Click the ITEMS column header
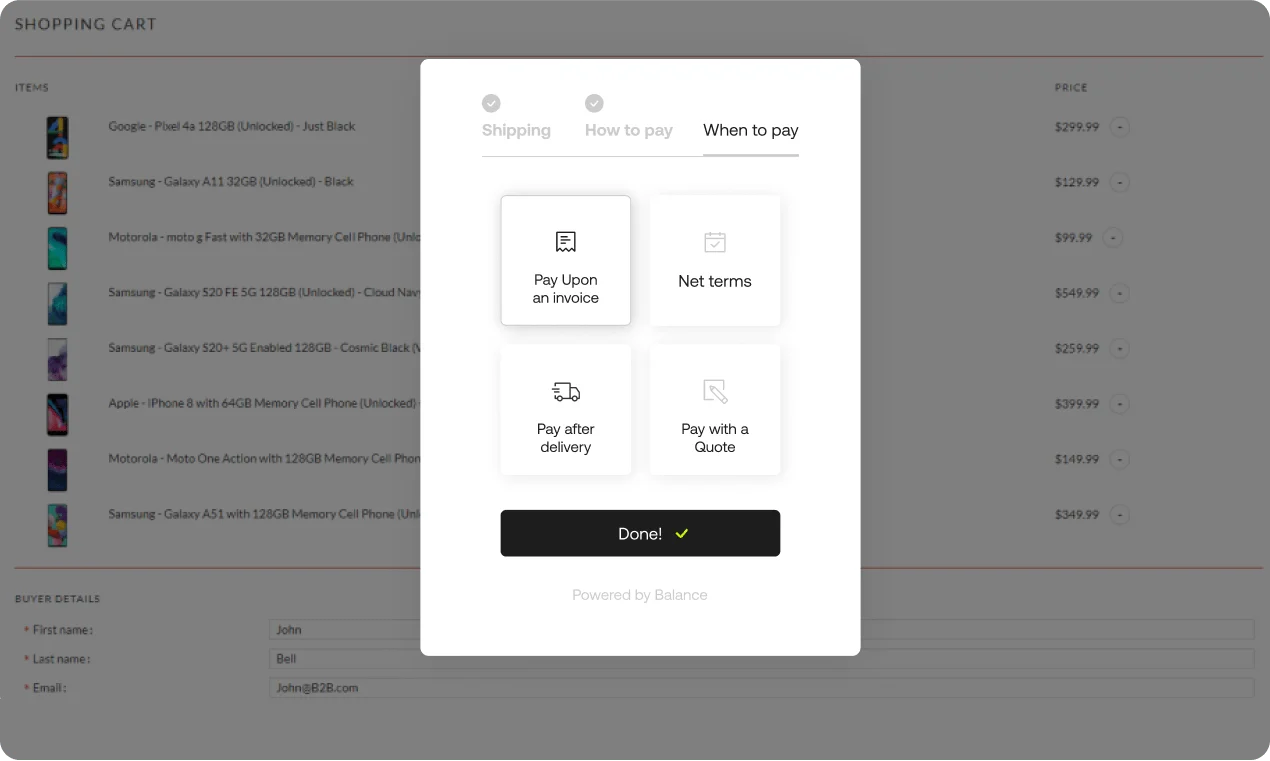This screenshot has width=1270, height=761. pos(32,88)
